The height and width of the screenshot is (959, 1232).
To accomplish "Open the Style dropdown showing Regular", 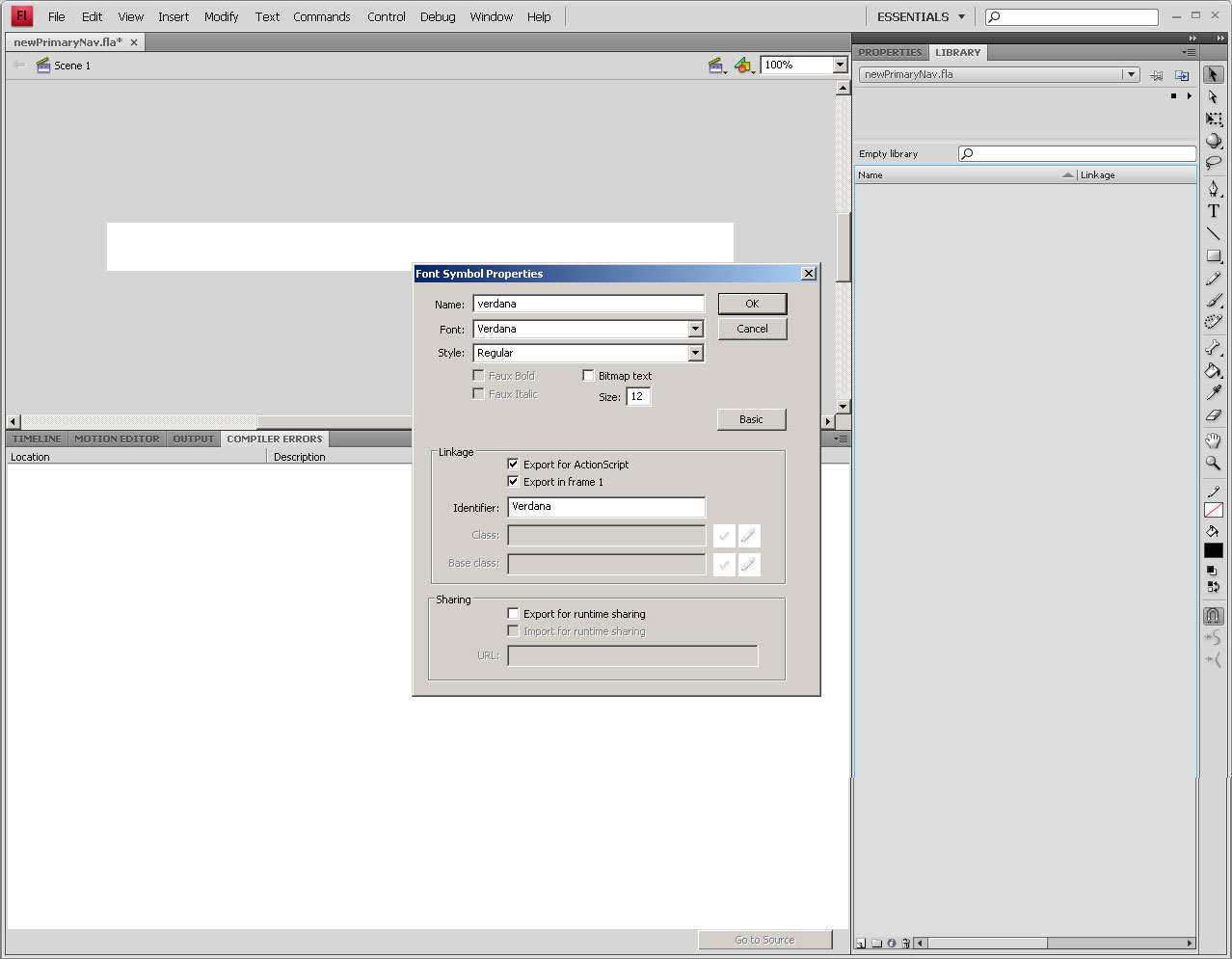I will pos(695,353).
